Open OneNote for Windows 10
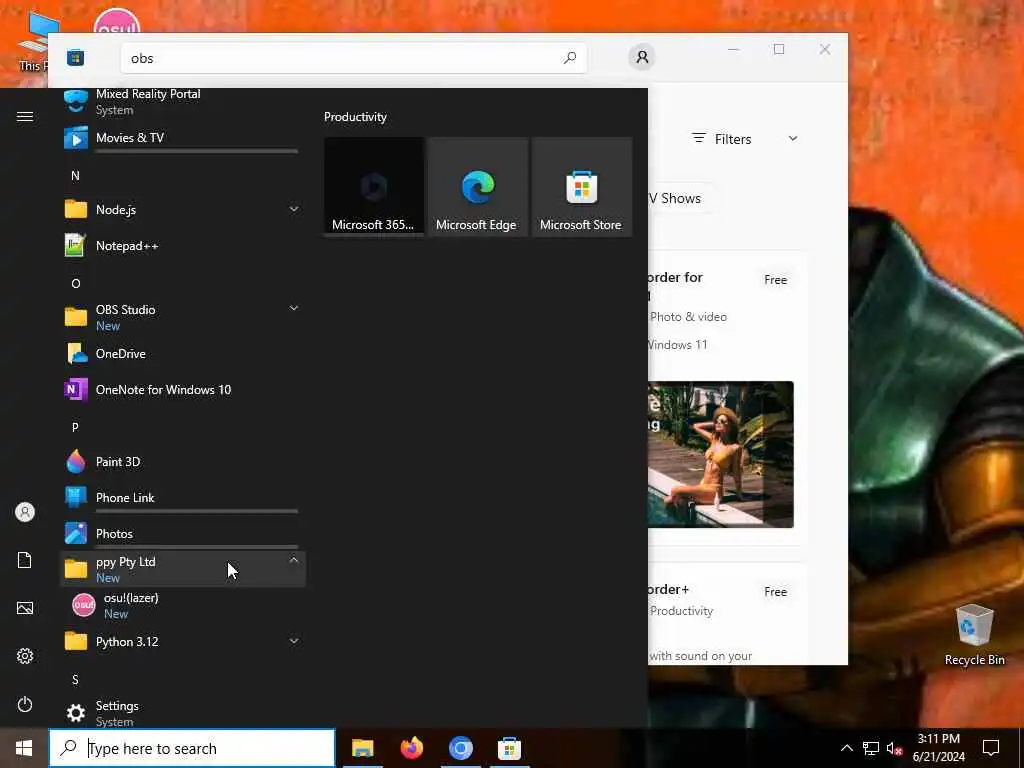This screenshot has width=1024, height=768. (182, 390)
